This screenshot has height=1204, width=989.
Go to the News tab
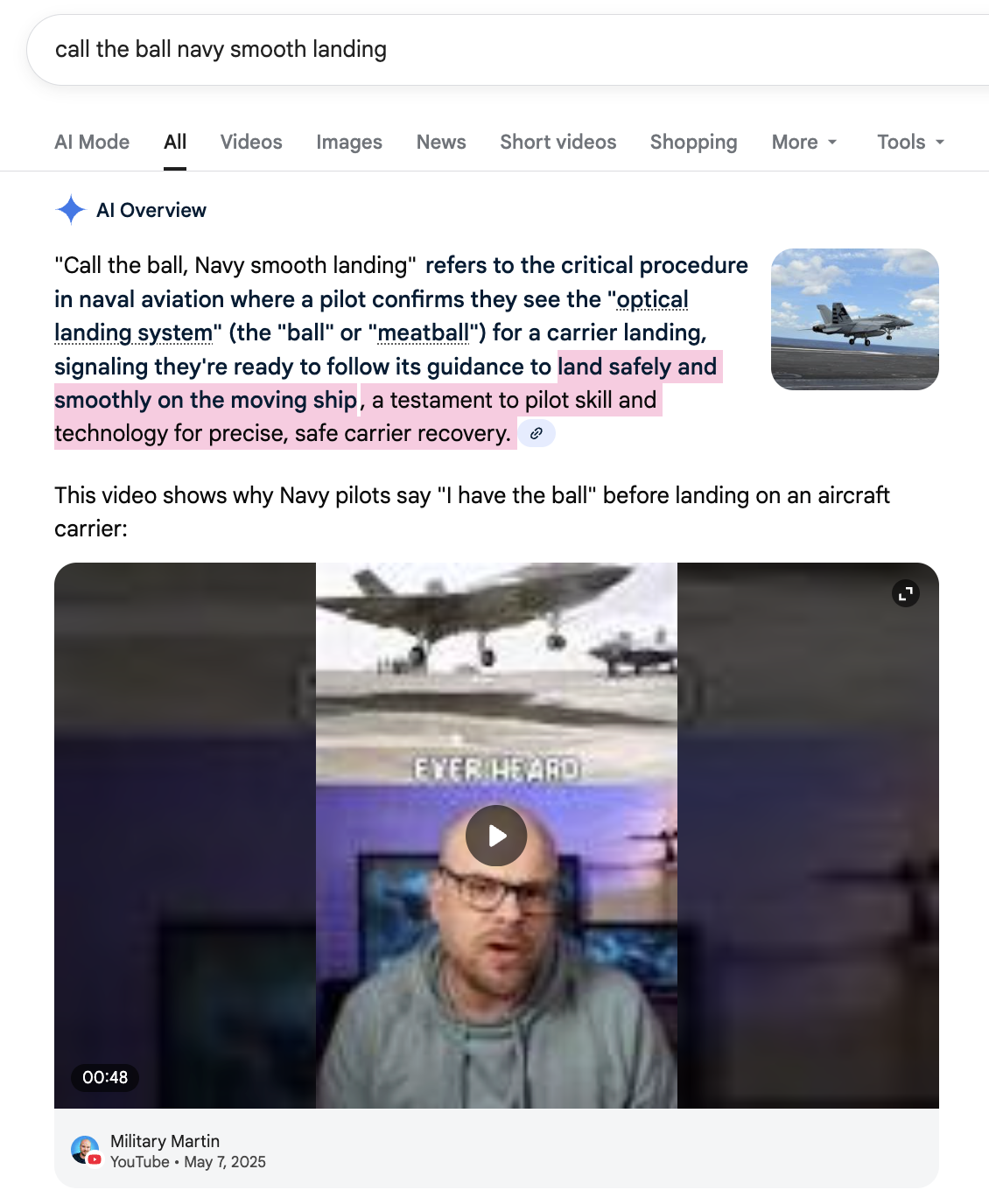pos(441,142)
